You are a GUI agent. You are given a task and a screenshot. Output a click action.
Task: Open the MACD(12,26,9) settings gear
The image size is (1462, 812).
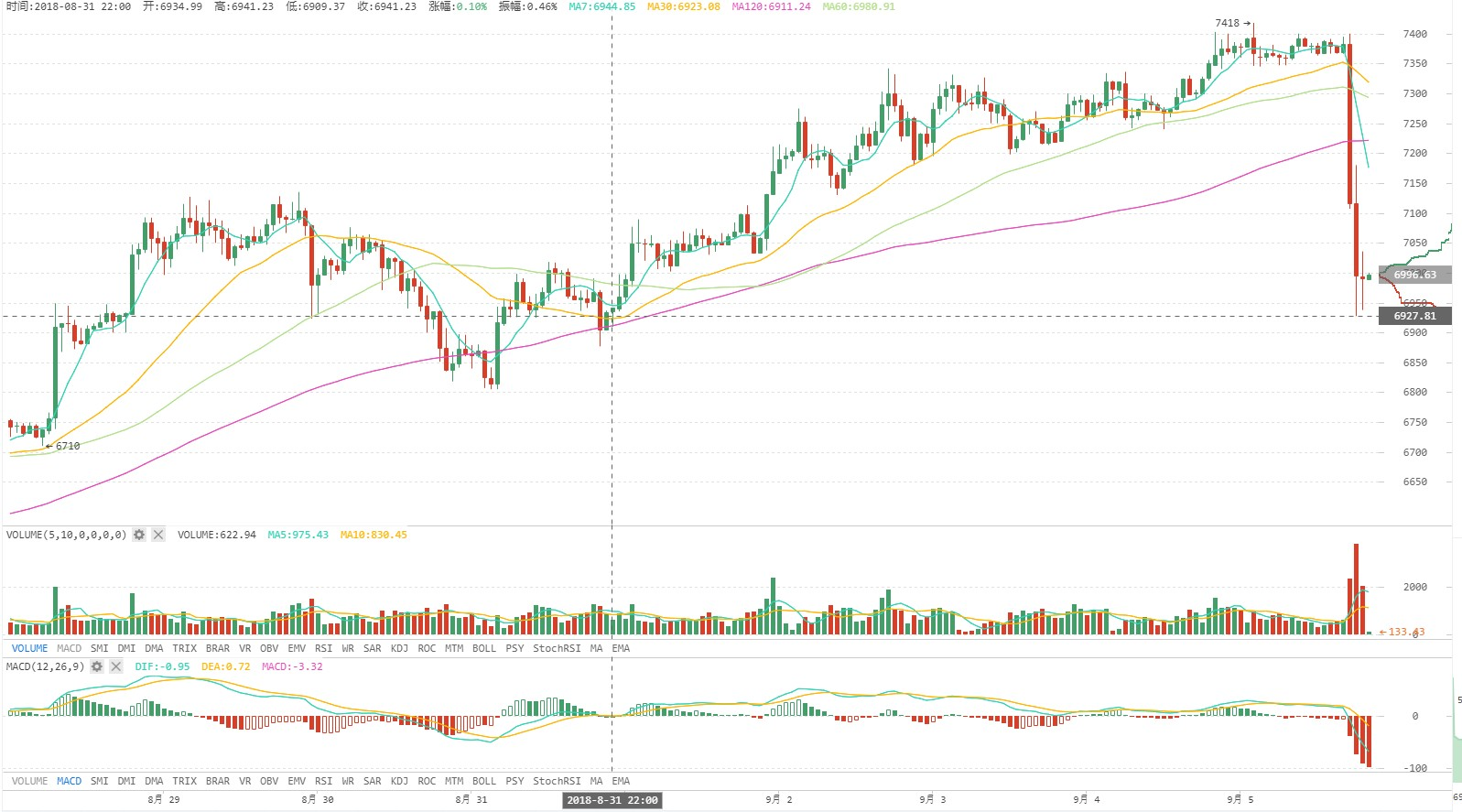(x=97, y=666)
